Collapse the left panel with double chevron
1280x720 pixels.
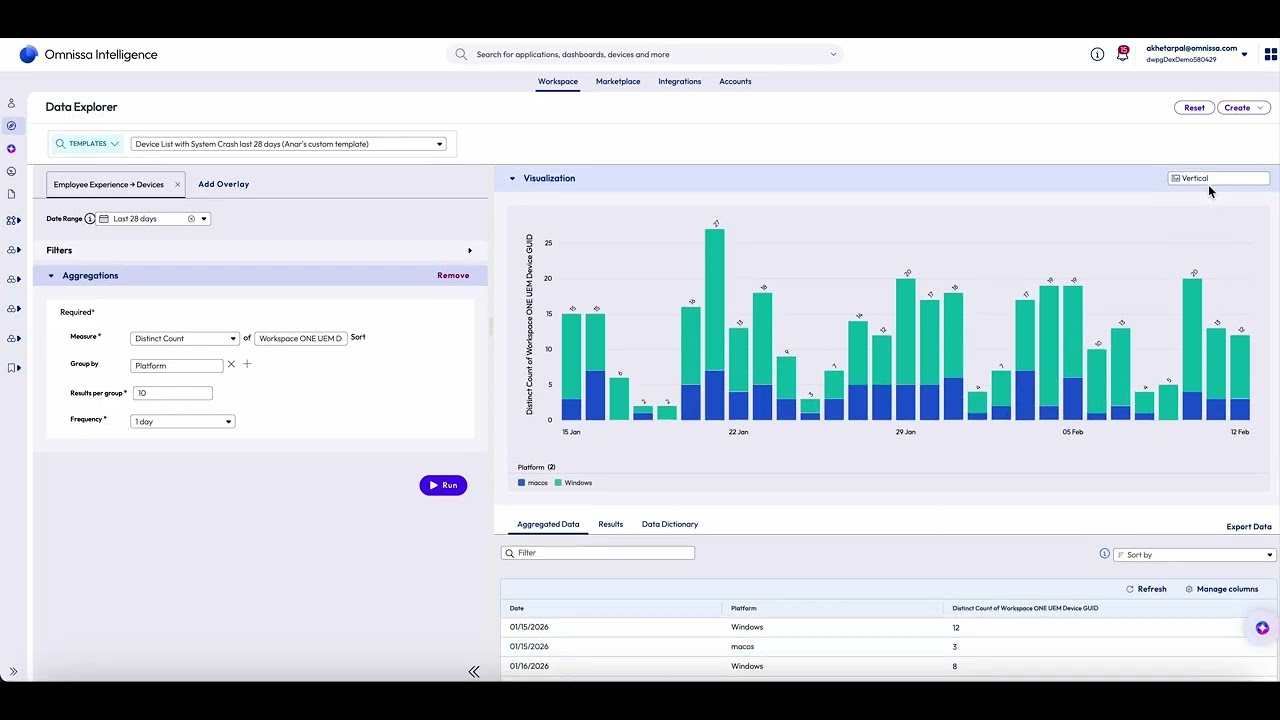(x=474, y=672)
